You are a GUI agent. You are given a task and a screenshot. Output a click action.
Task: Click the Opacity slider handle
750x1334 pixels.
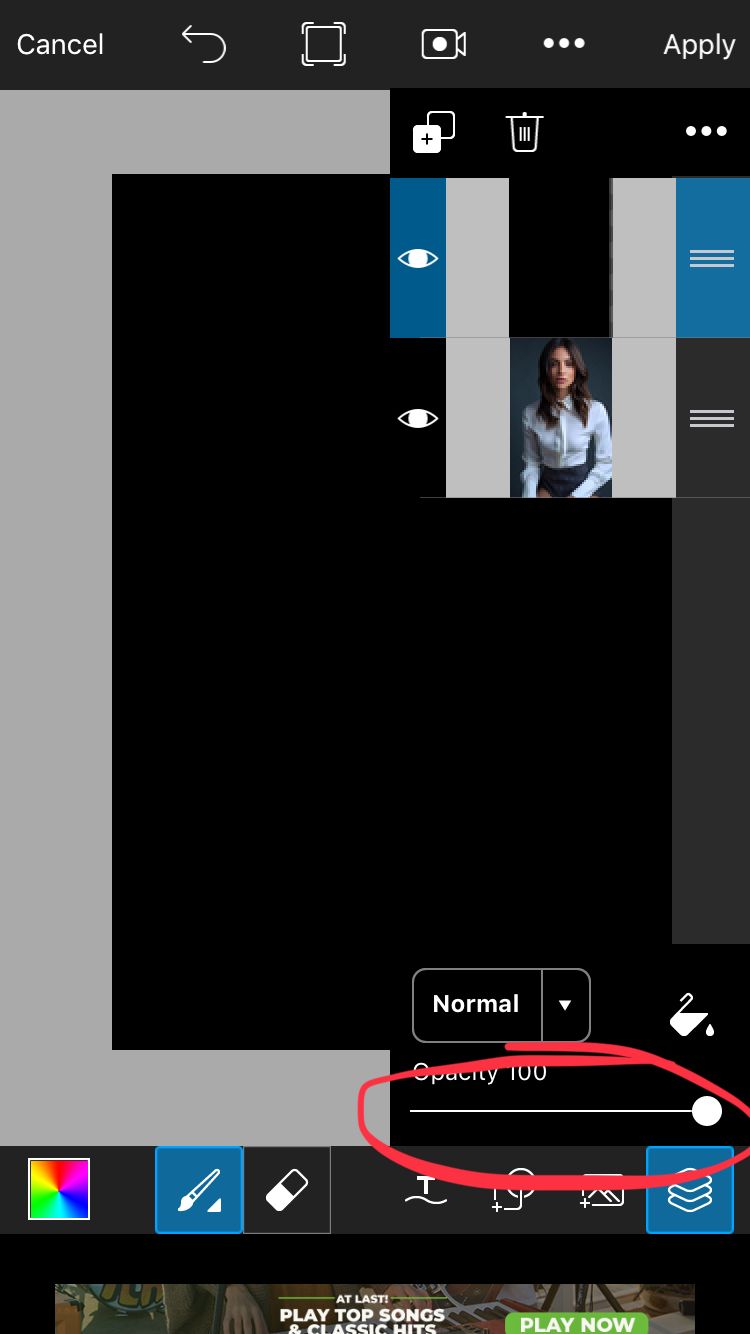[707, 1111]
